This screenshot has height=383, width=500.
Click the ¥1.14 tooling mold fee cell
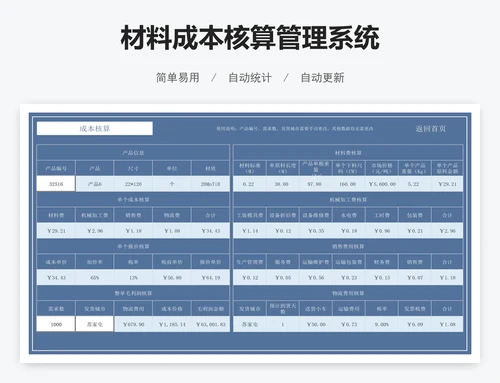coord(249,231)
